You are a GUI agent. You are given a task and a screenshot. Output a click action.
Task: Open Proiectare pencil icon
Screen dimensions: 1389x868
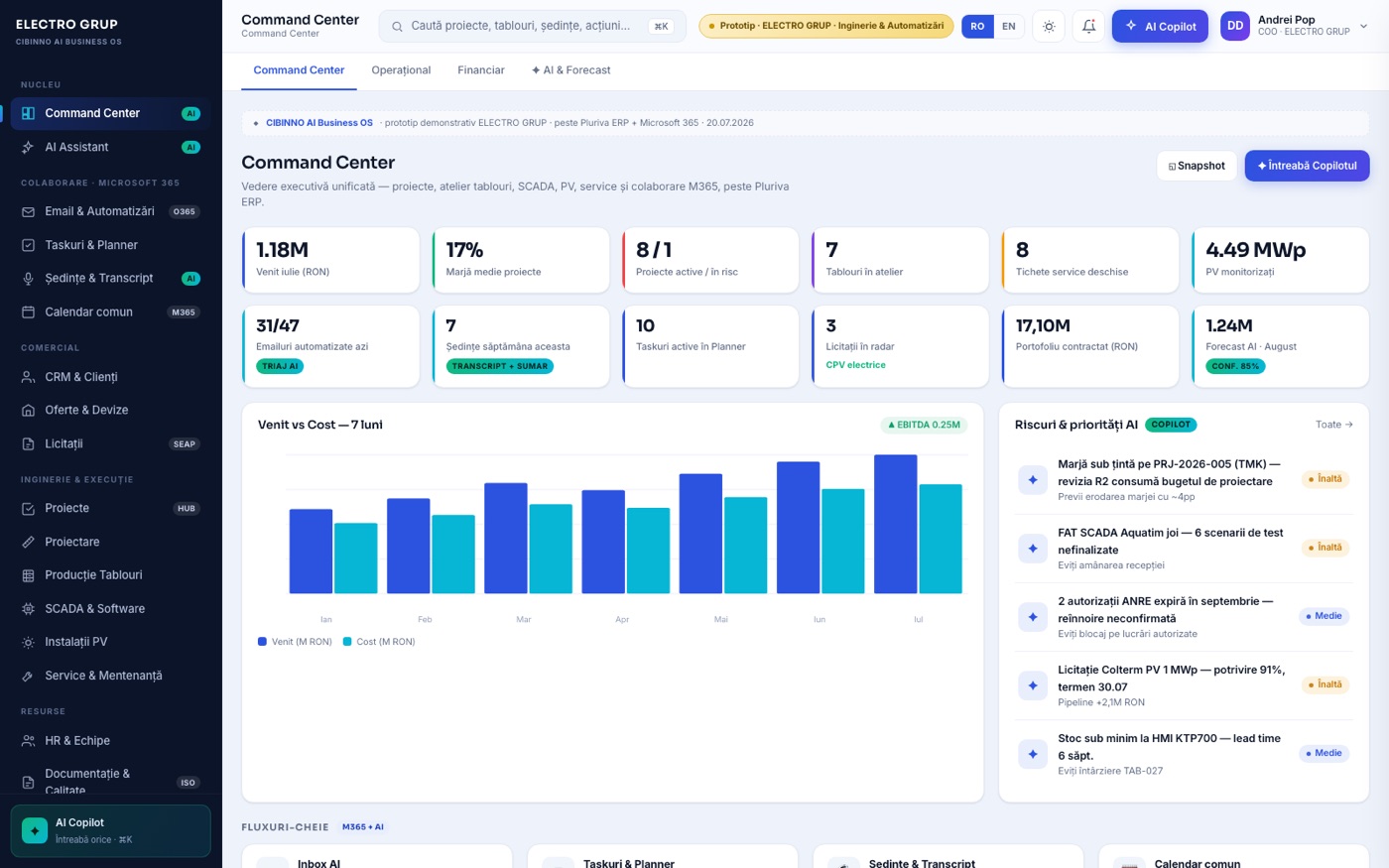[28, 542]
